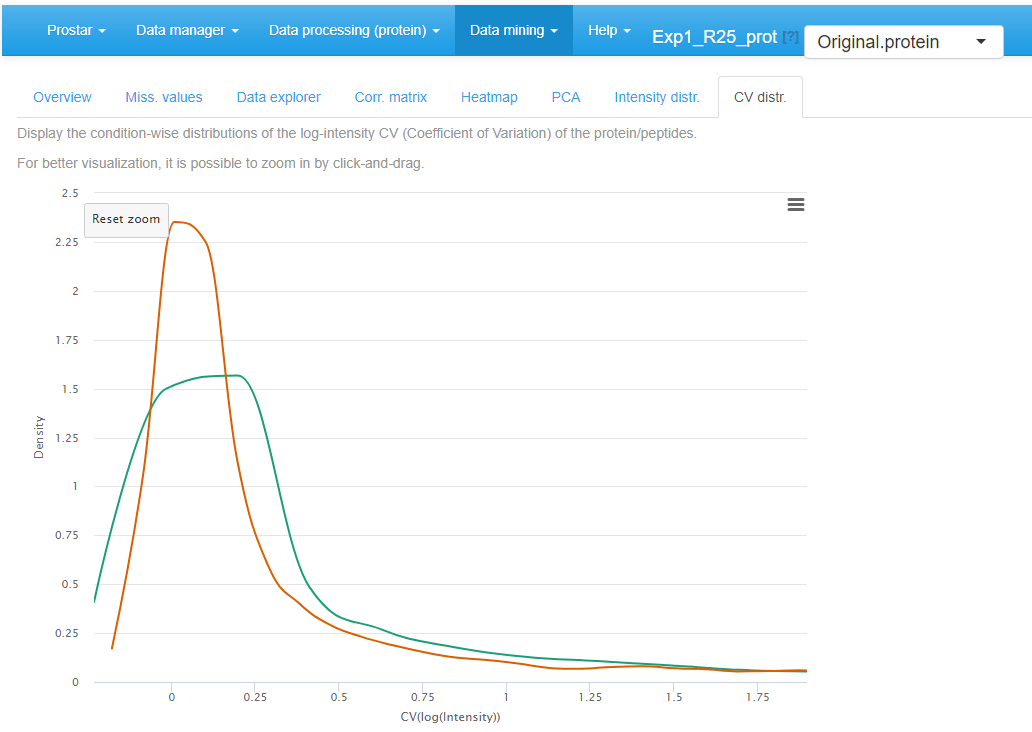Expand the Help menu
This screenshot has width=1032, height=732.
pos(608,30)
